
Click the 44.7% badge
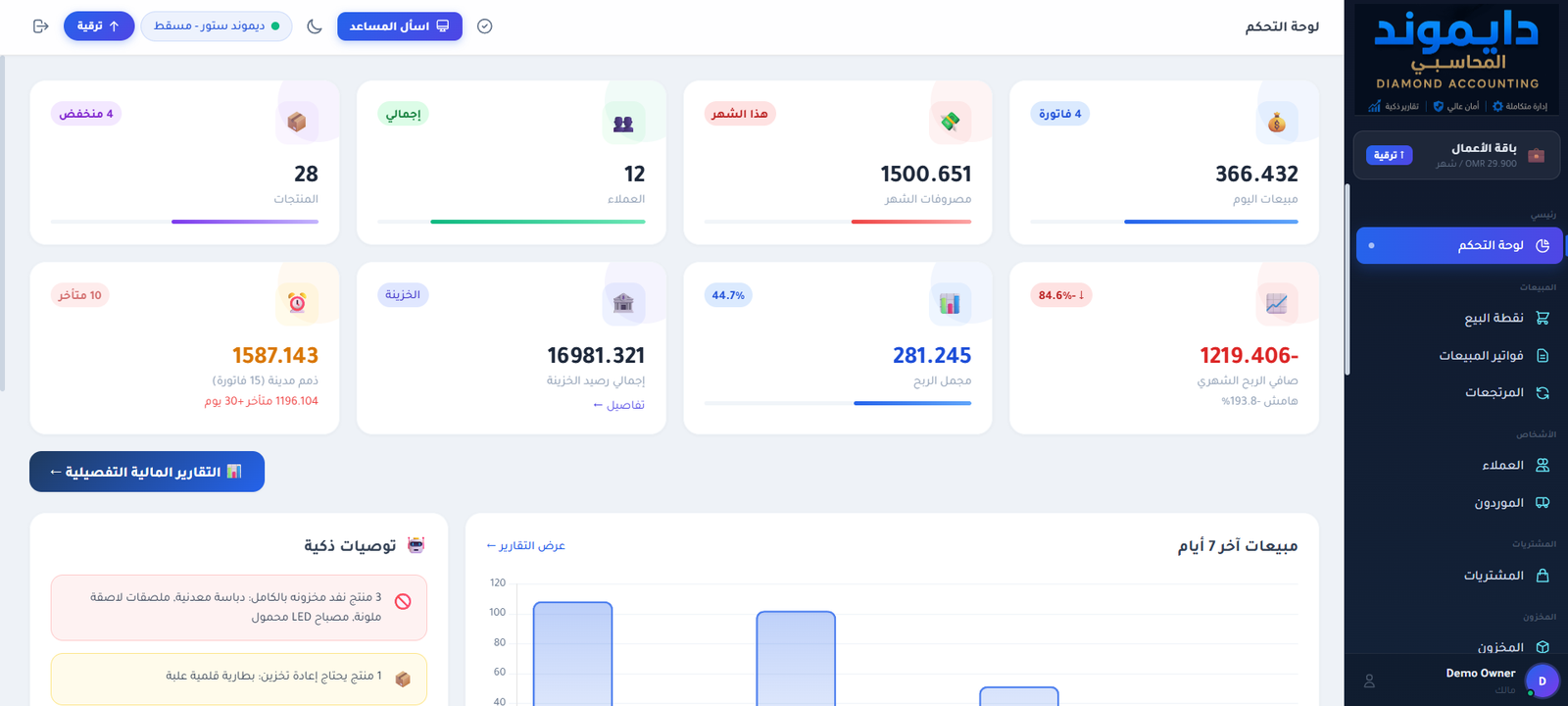[x=728, y=295]
